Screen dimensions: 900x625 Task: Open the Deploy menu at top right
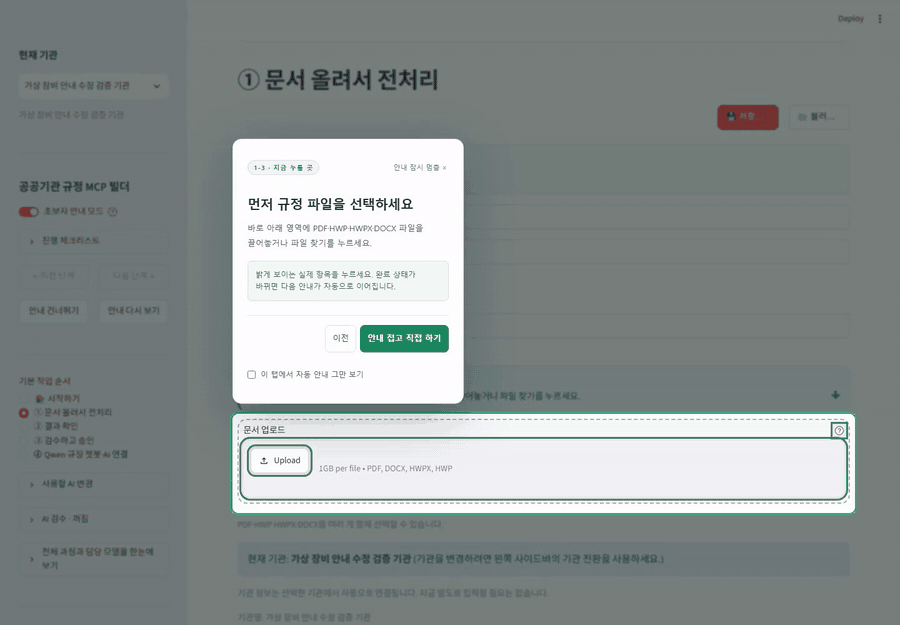851,19
